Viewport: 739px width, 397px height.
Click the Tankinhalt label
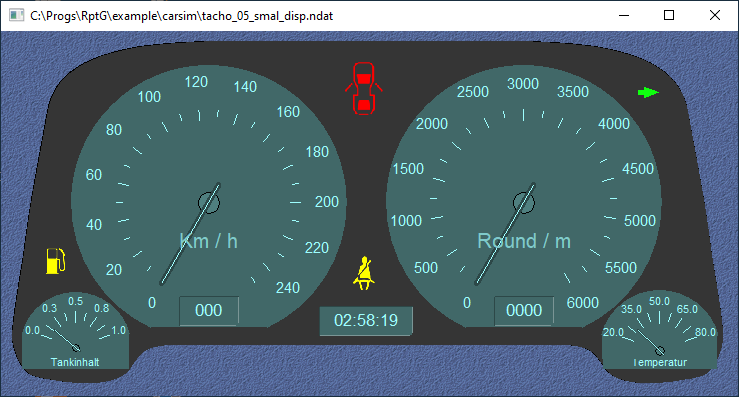click(75, 362)
